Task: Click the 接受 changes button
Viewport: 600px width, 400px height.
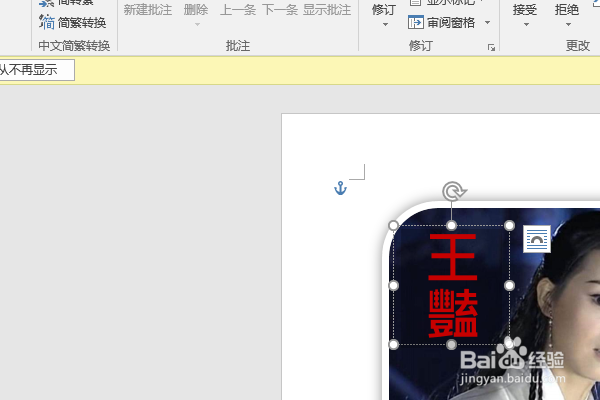Action: (x=525, y=10)
